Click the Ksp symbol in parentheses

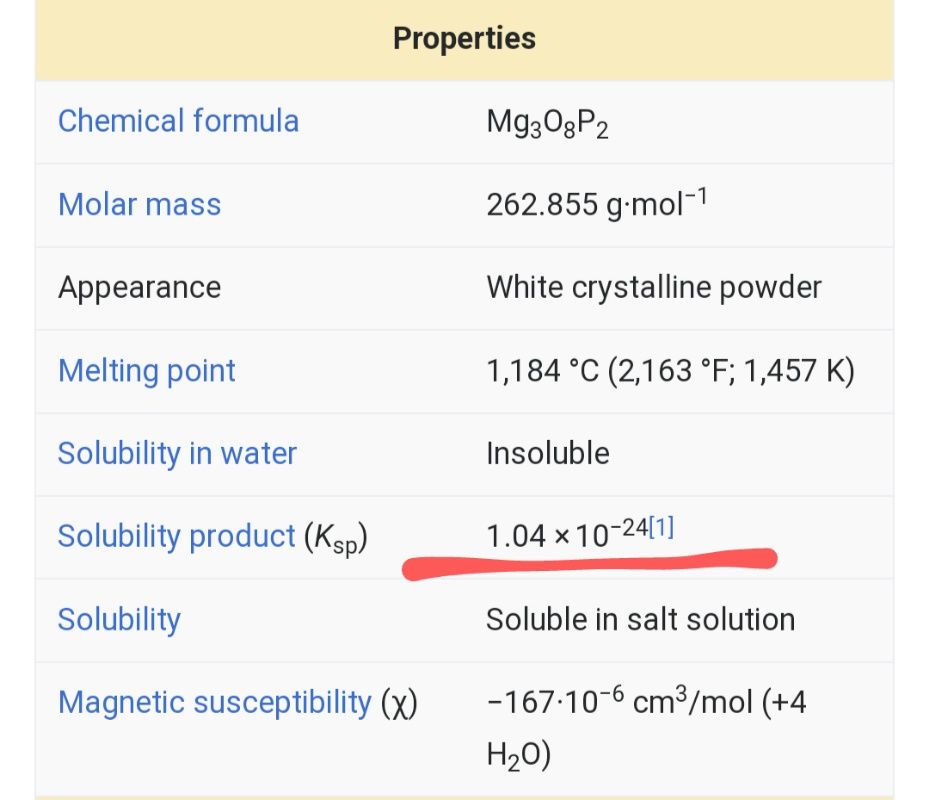tap(336, 539)
